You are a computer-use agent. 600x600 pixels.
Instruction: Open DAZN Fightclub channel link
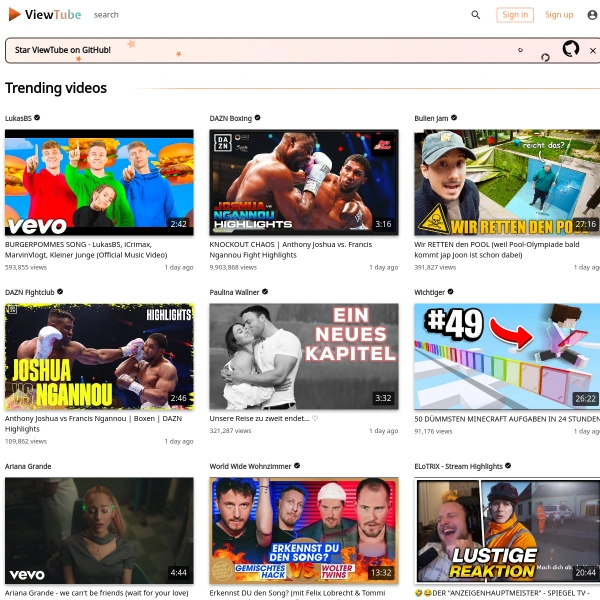click(30, 292)
